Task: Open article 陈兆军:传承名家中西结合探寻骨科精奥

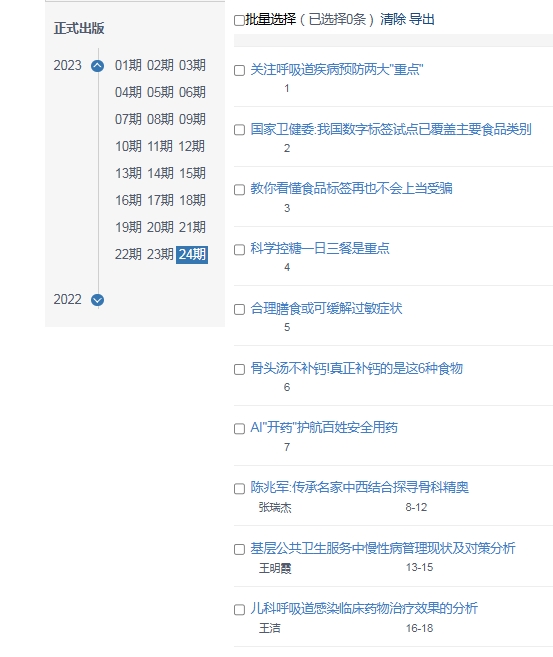Action: point(359,487)
